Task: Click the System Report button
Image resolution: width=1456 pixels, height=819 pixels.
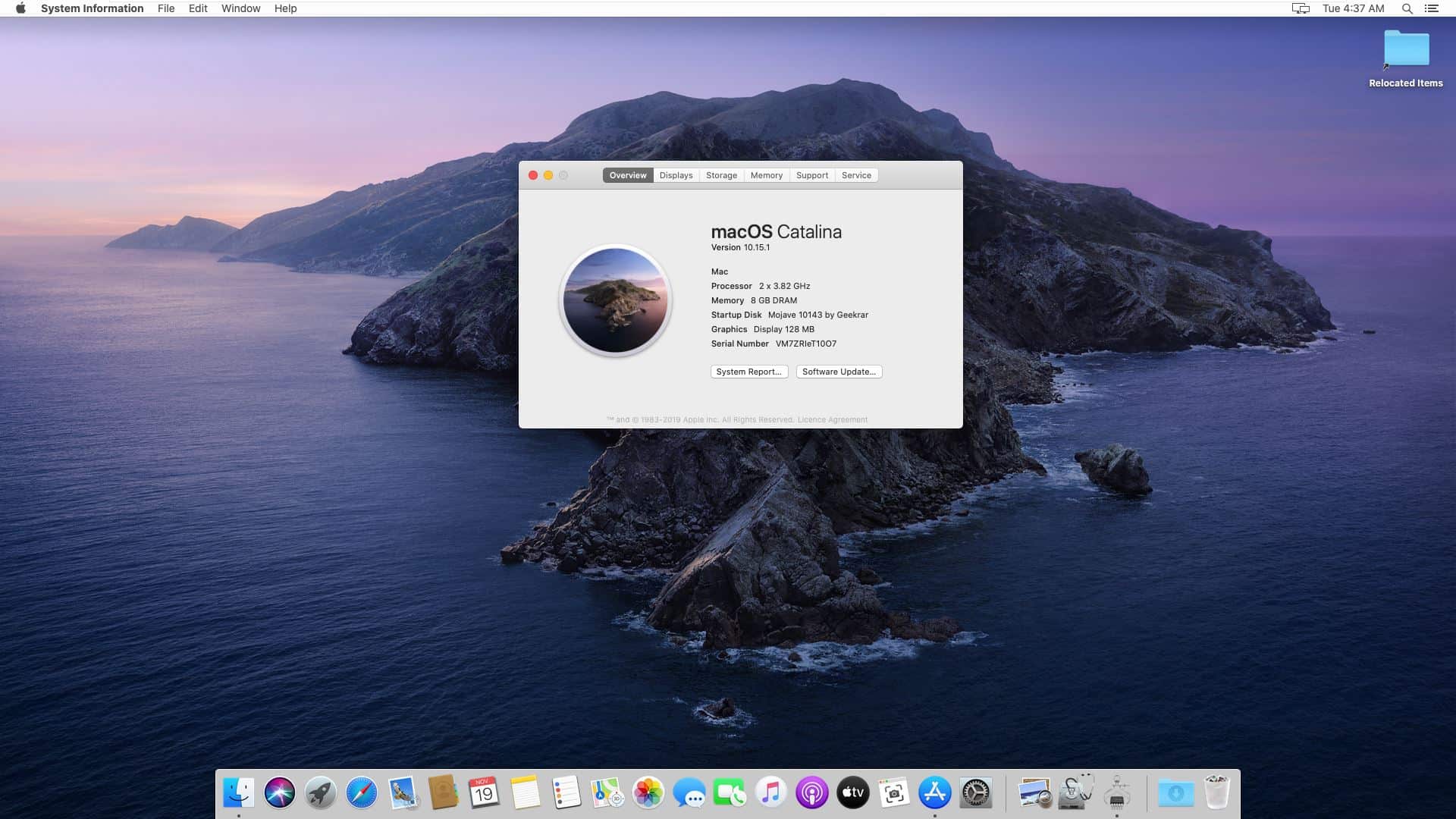Action: click(x=749, y=372)
